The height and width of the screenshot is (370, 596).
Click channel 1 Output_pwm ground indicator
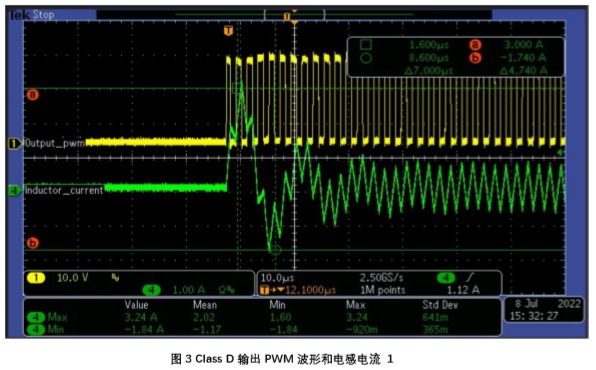click(14, 144)
